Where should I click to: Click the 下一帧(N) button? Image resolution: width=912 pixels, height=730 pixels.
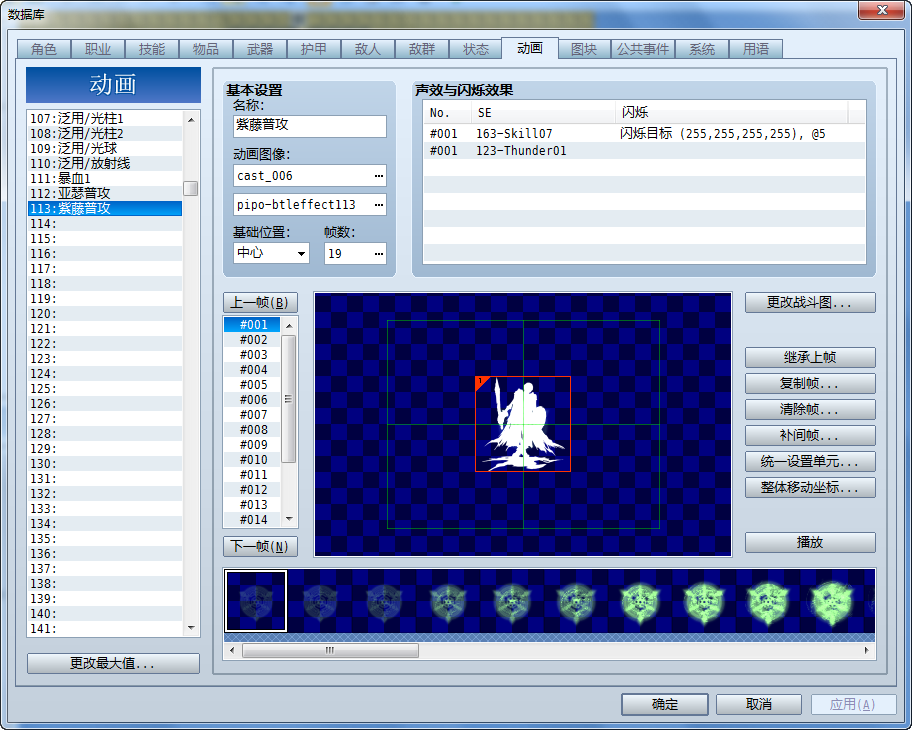tap(260, 546)
